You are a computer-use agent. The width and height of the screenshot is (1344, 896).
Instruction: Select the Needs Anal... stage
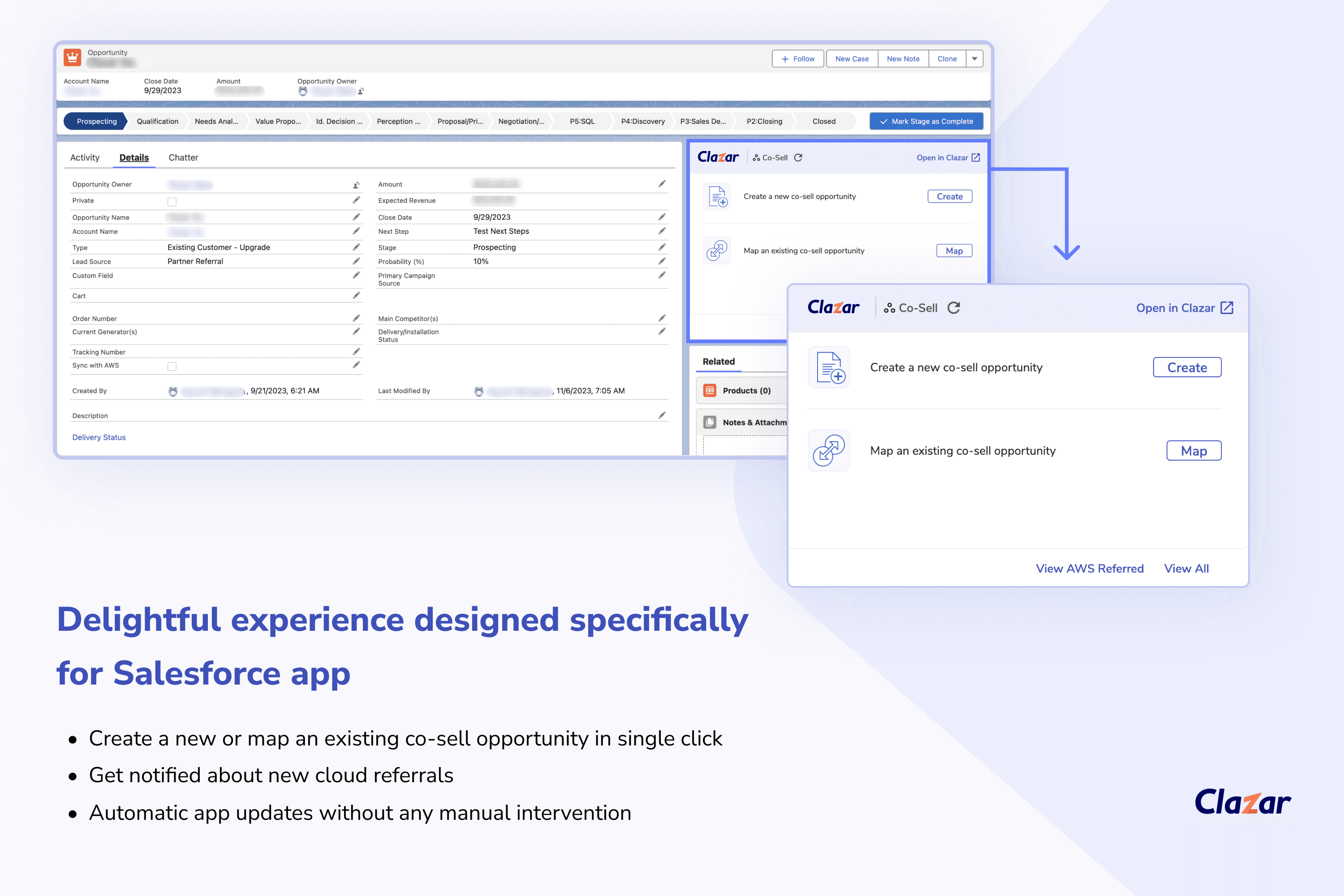click(x=216, y=121)
